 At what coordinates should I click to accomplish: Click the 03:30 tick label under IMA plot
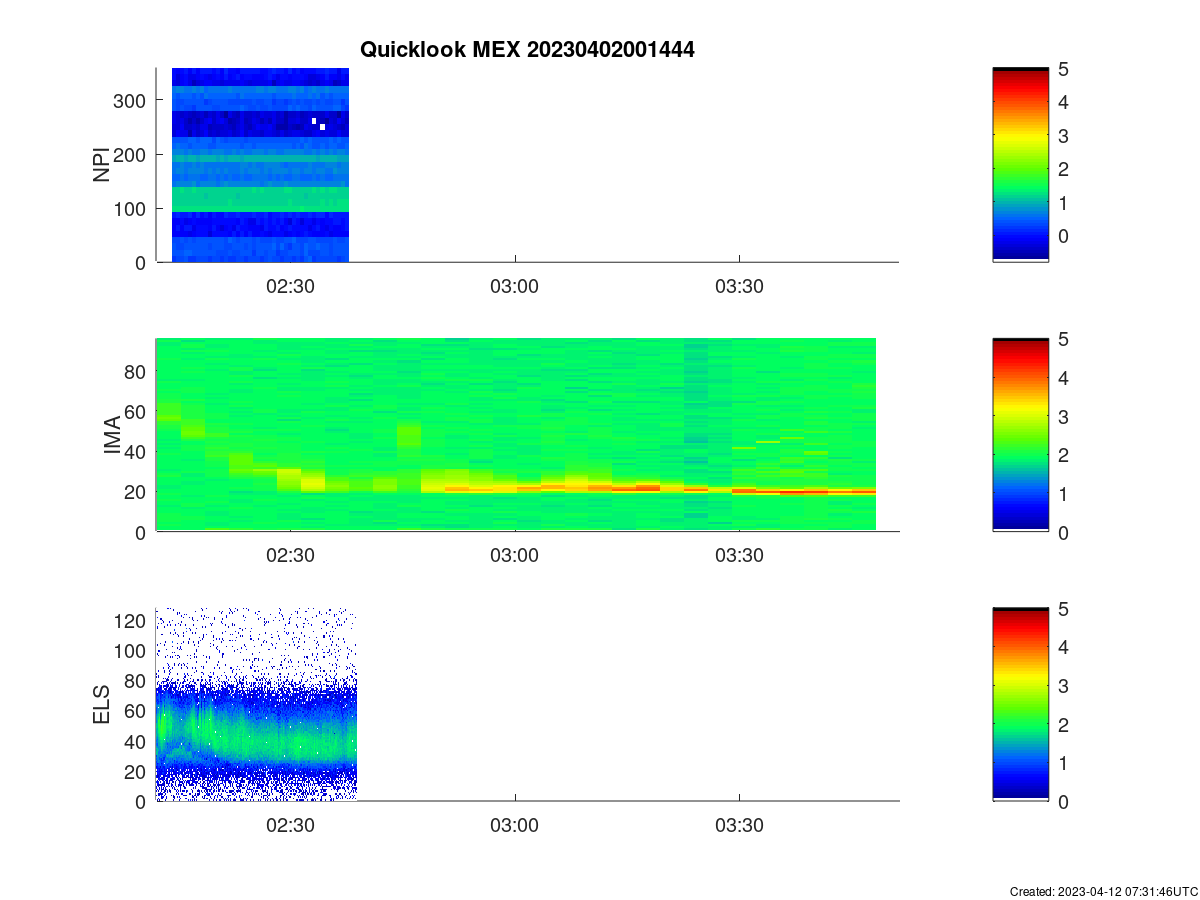coord(739,556)
